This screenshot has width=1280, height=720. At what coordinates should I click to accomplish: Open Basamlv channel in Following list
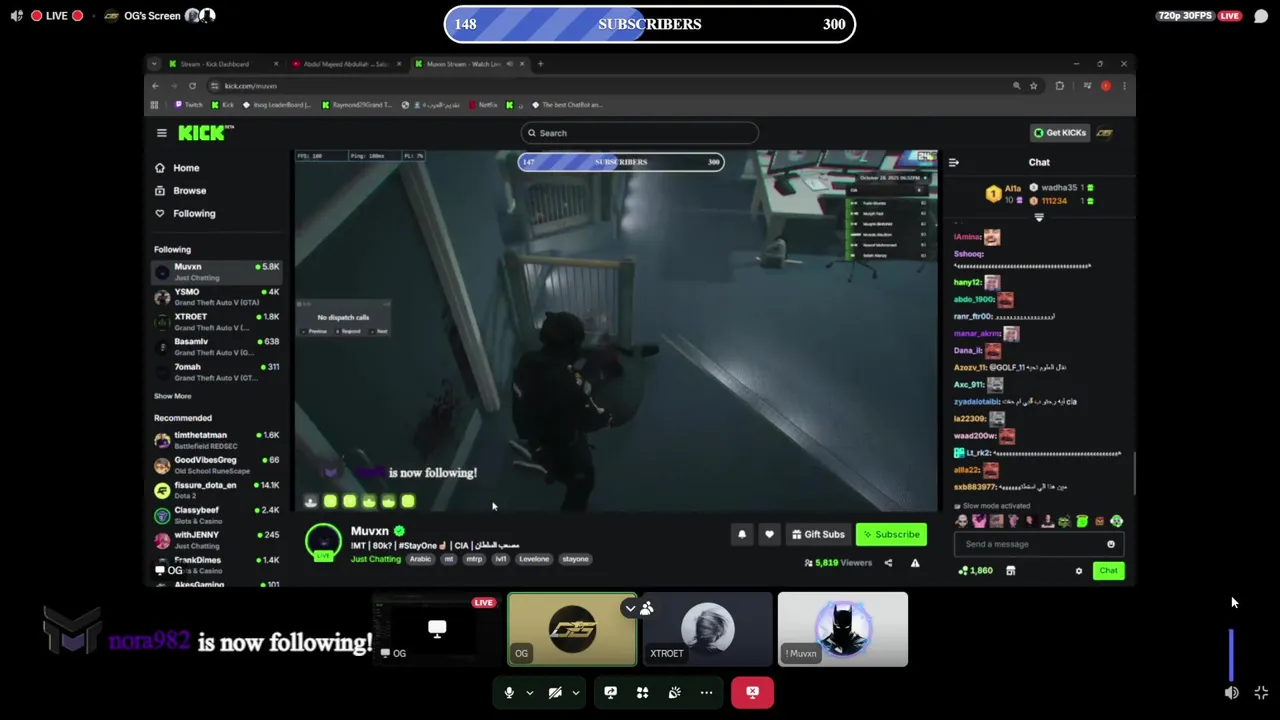(x=217, y=347)
